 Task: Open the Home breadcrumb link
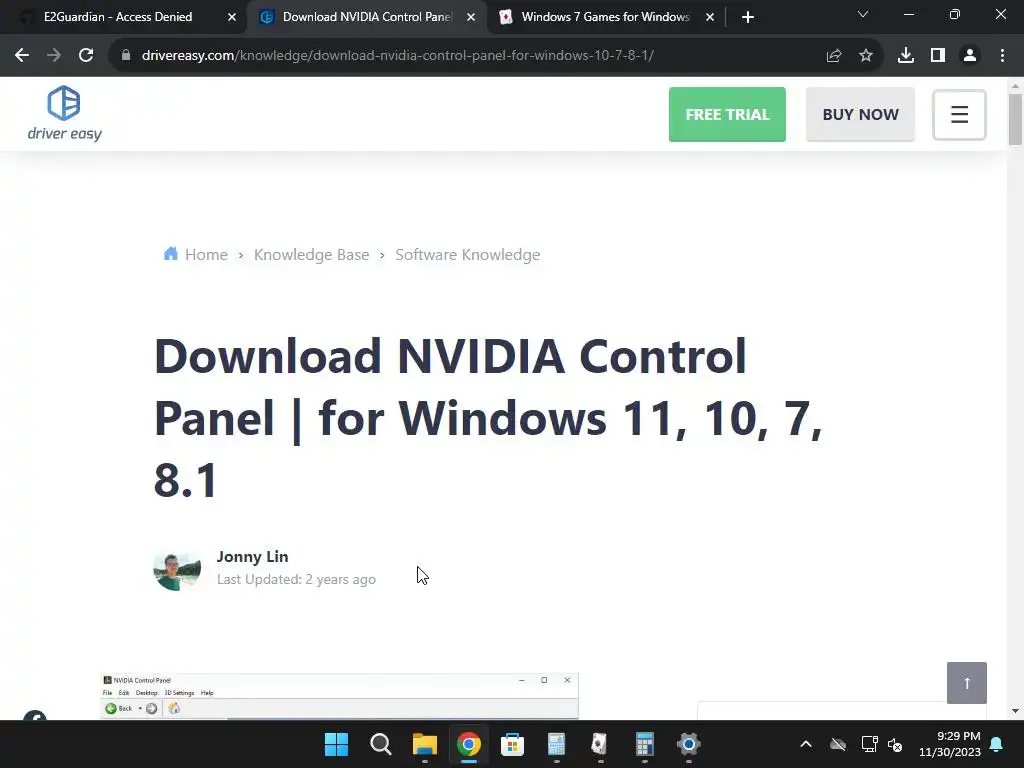[206, 255]
